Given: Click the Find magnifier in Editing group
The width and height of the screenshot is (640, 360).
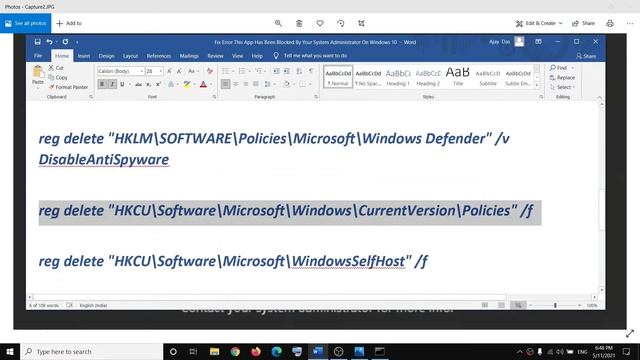Looking at the screenshot, I should [x=558, y=68].
